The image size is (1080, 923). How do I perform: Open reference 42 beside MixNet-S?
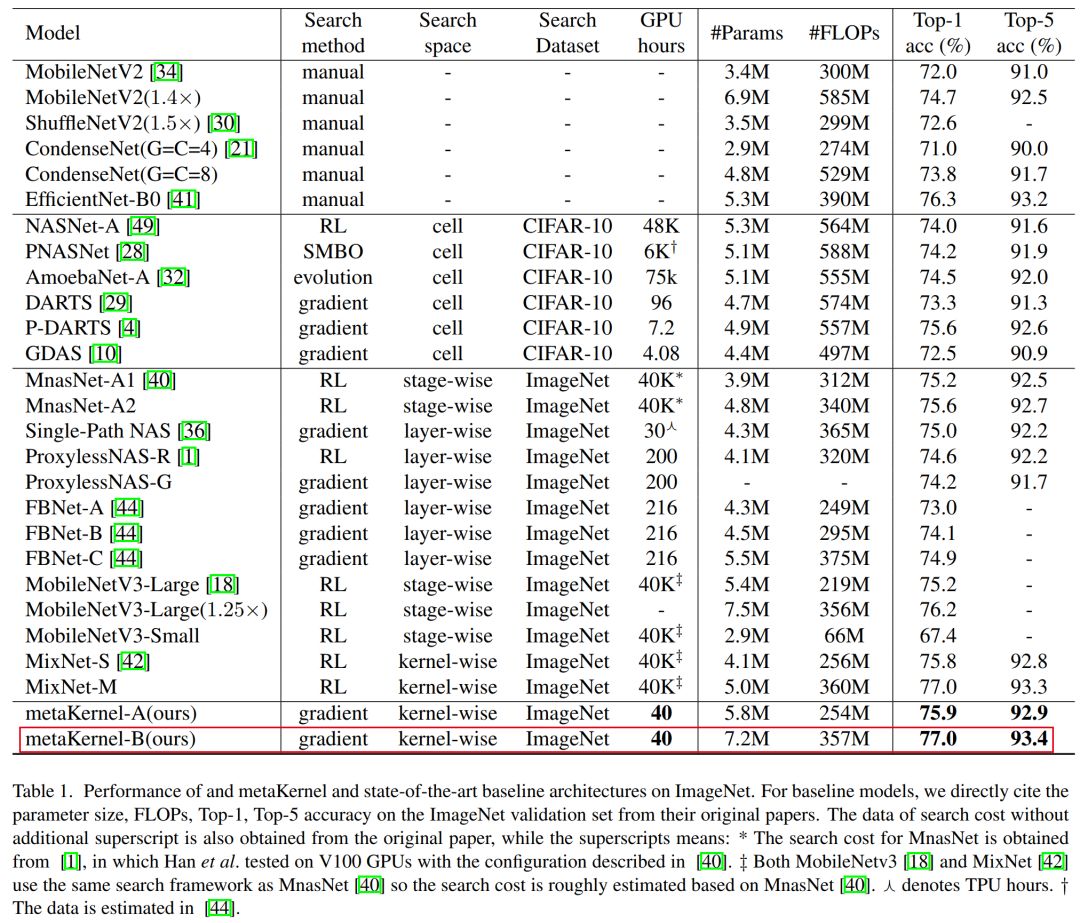click(x=134, y=661)
